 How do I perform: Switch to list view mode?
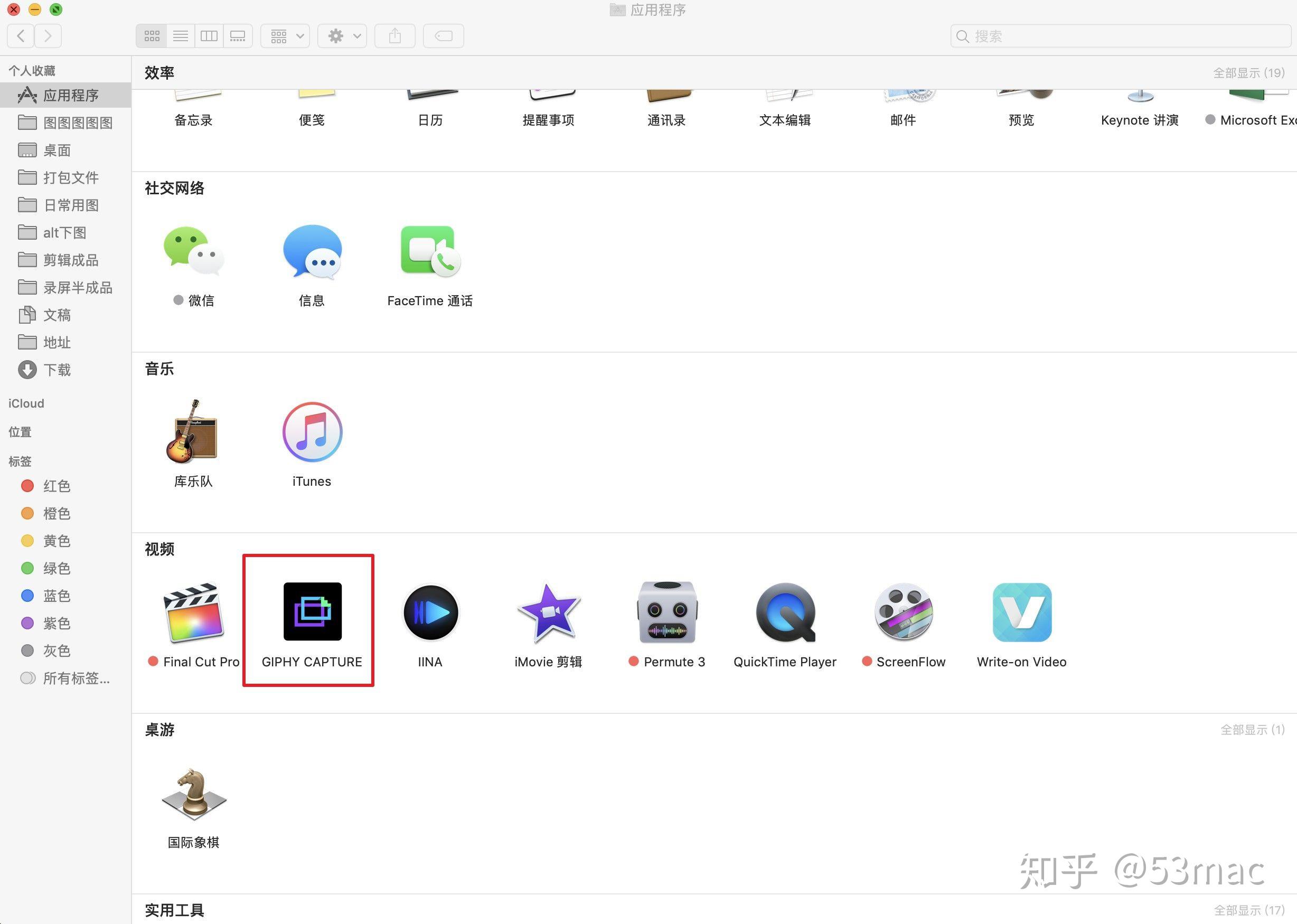pyautogui.click(x=181, y=36)
